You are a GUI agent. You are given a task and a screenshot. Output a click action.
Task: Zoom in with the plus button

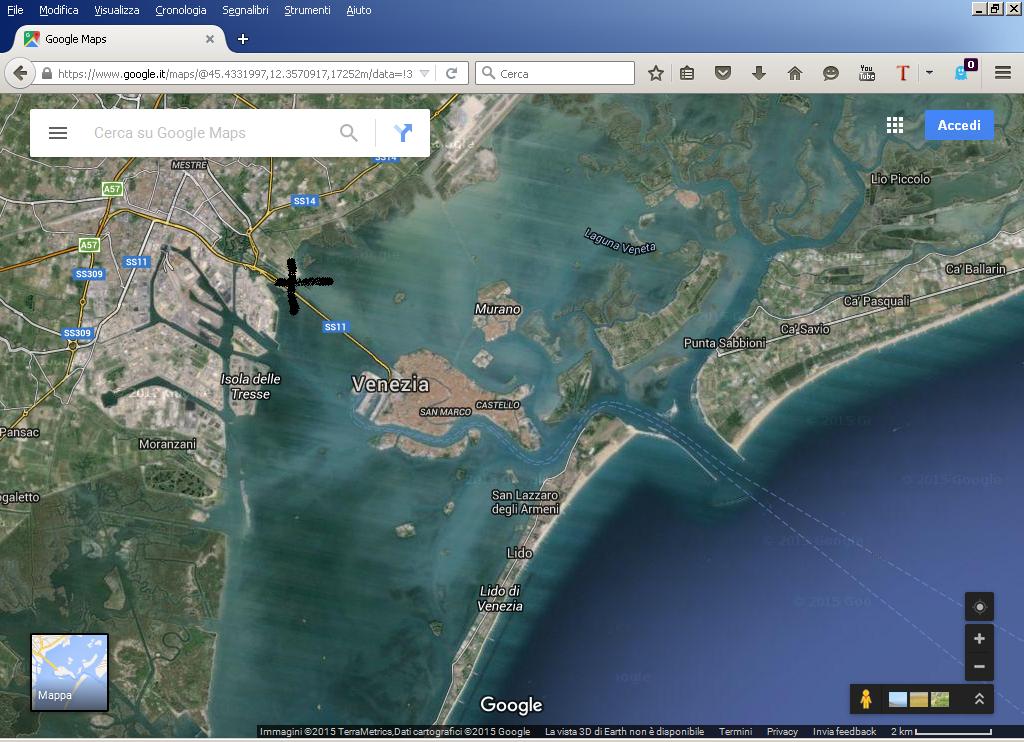pyautogui.click(x=979, y=638)
